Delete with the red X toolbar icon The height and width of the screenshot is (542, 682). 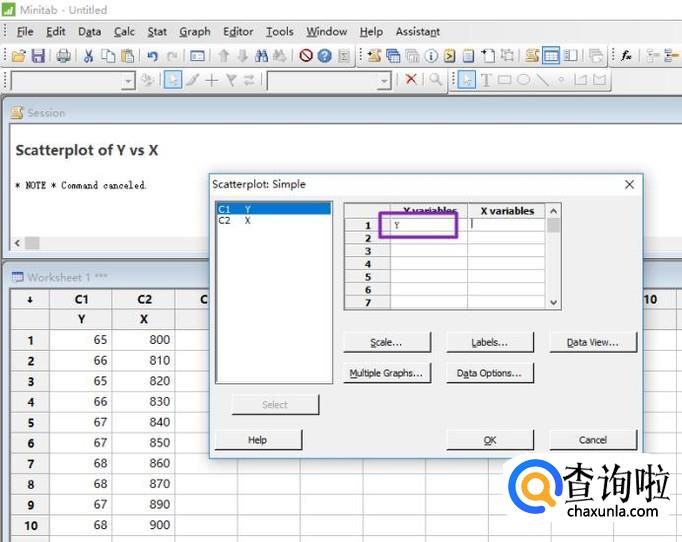point(411,80)
